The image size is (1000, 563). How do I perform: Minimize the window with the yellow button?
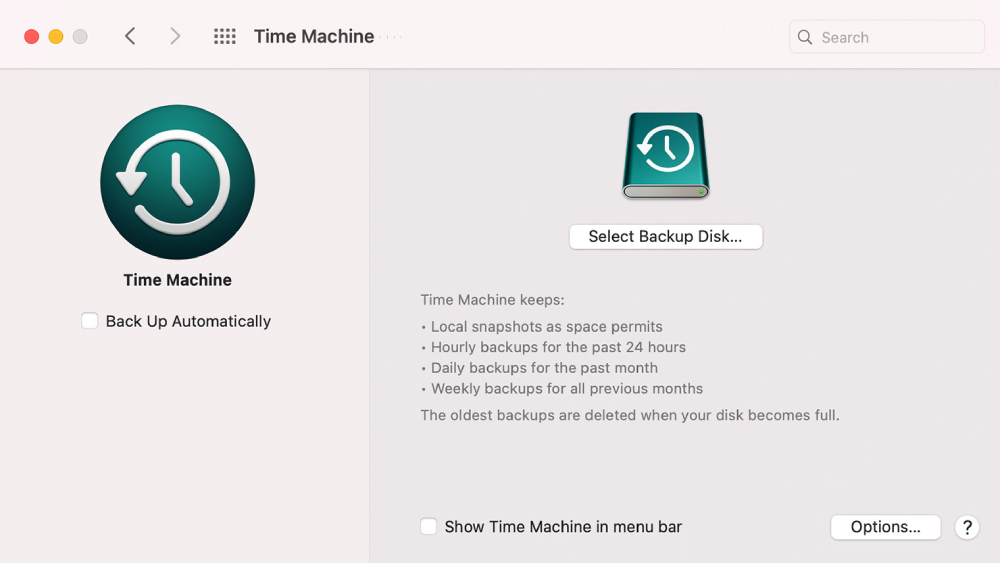(x=56, y=37)
